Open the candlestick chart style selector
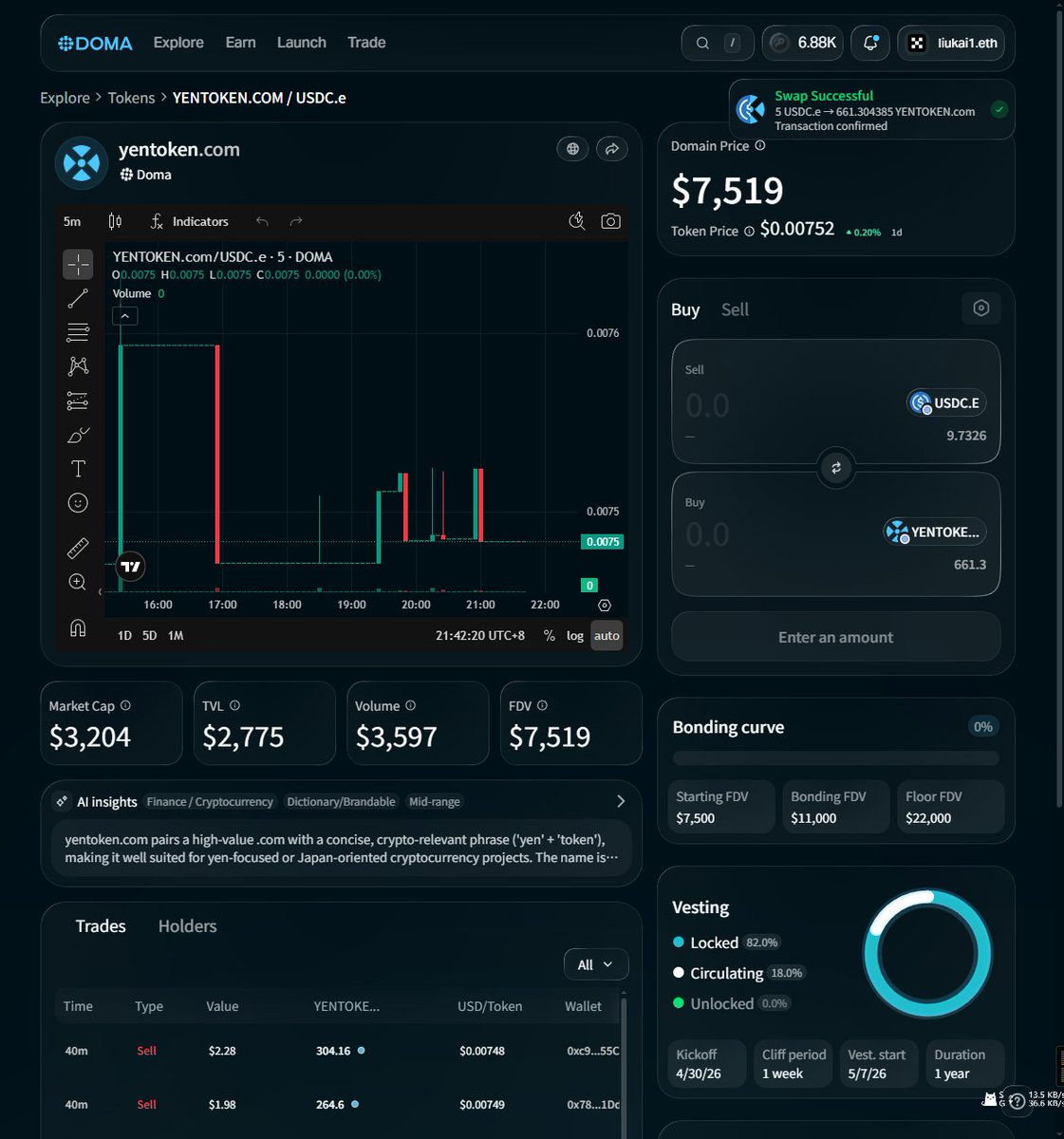Viewport: 1064px width, 1139px height. pyautogui.click(x=115, y=221)
